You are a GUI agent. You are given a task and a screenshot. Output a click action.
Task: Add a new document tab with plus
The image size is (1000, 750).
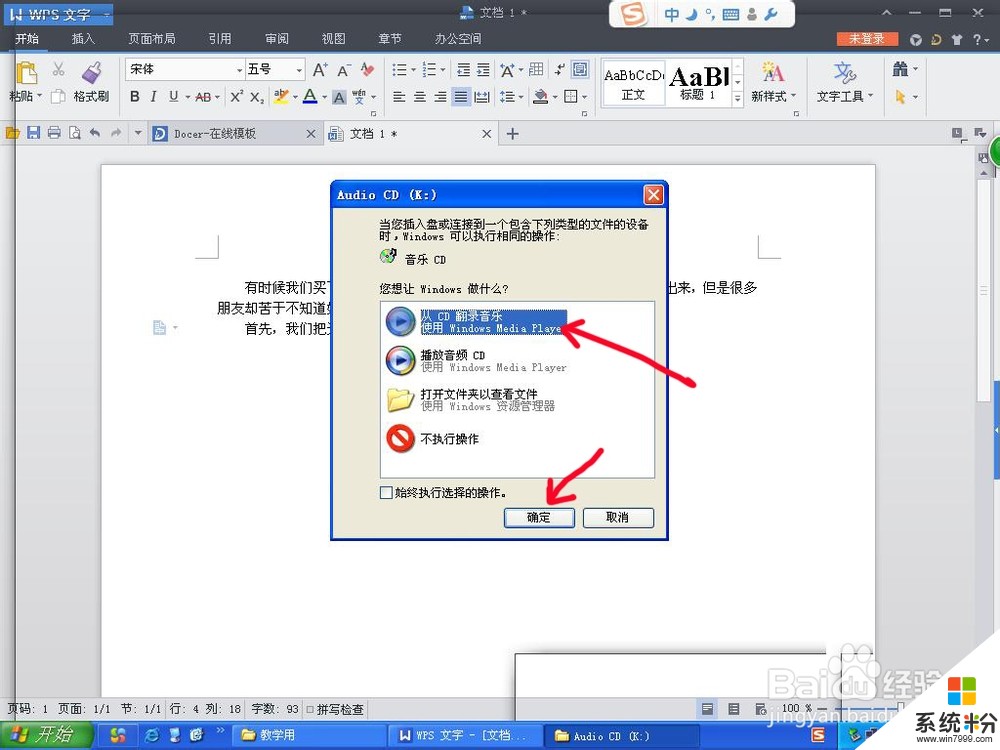click(512, 133)
